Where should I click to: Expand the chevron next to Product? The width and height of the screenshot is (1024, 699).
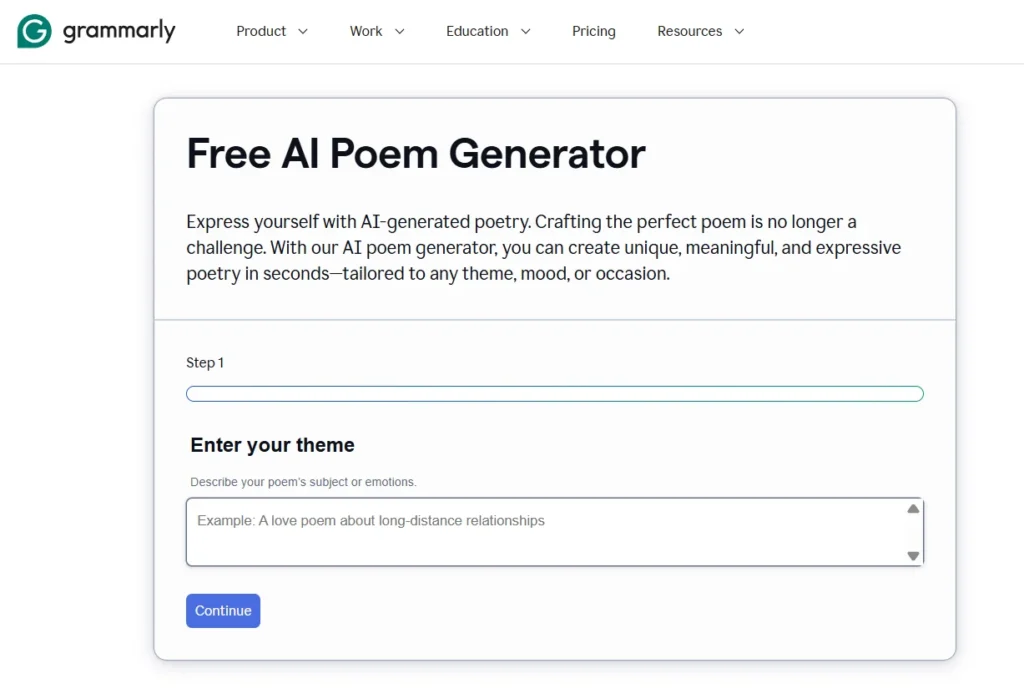(303, 31)
